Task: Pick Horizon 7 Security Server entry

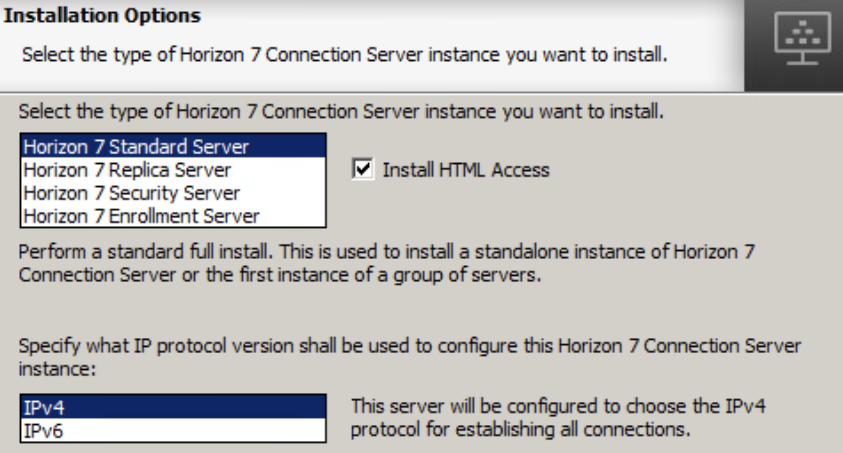Action: coord(131,193)
